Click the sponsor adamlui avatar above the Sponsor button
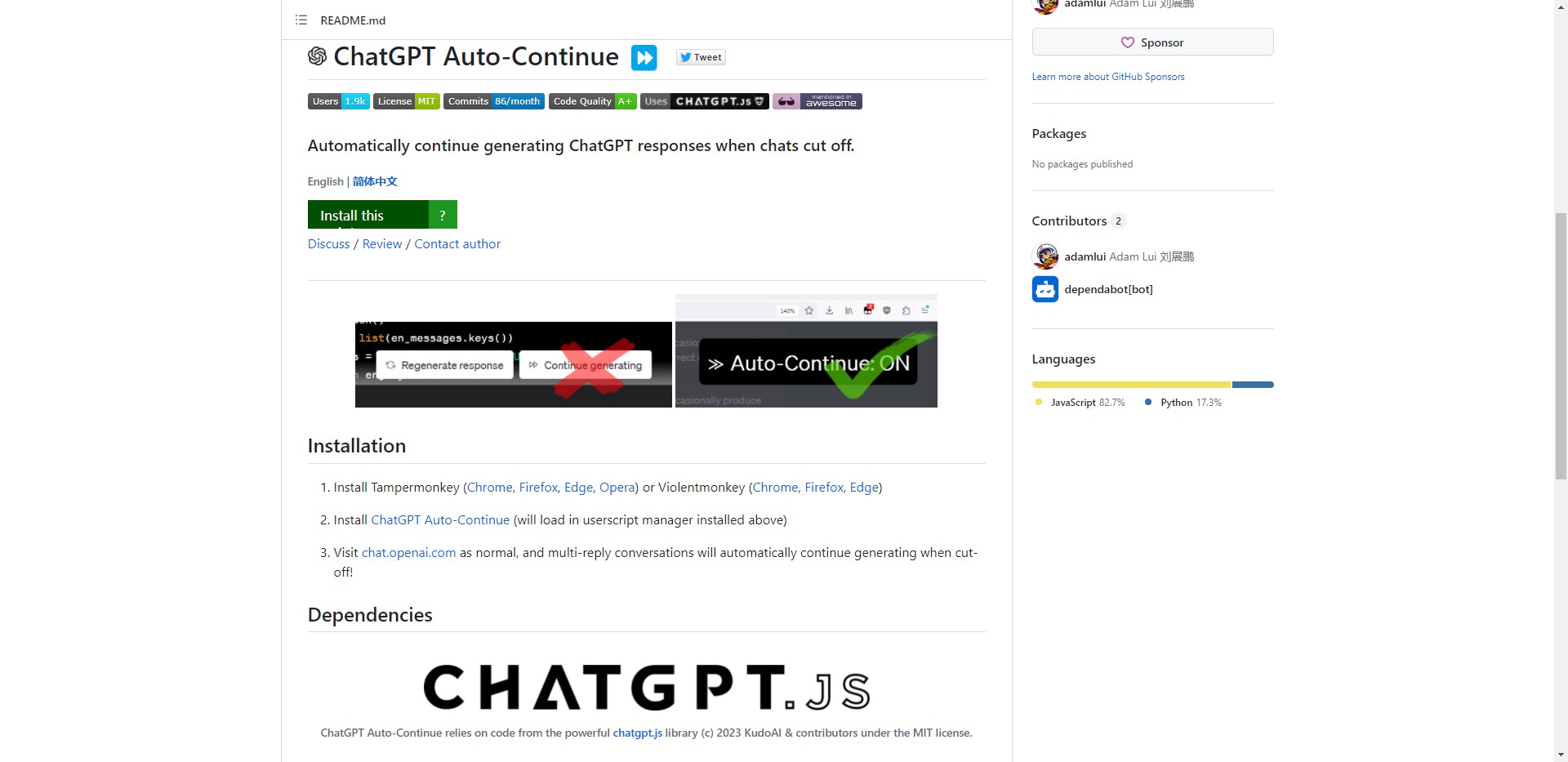 point(1045,6)
